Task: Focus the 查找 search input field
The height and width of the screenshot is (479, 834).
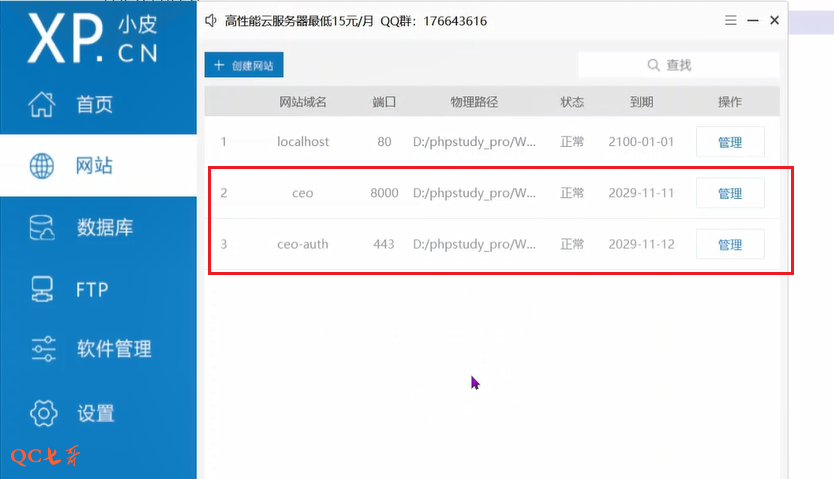Action: (700, 65)
